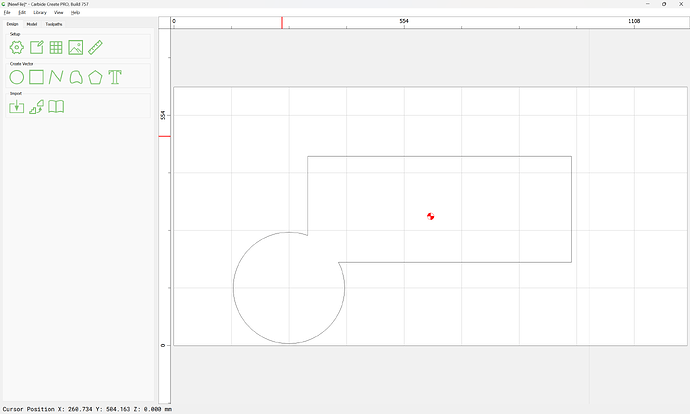The height and width of the screenshot is (414, 690).
Task: Click the background image icon
Action: [x=76, y=47]
